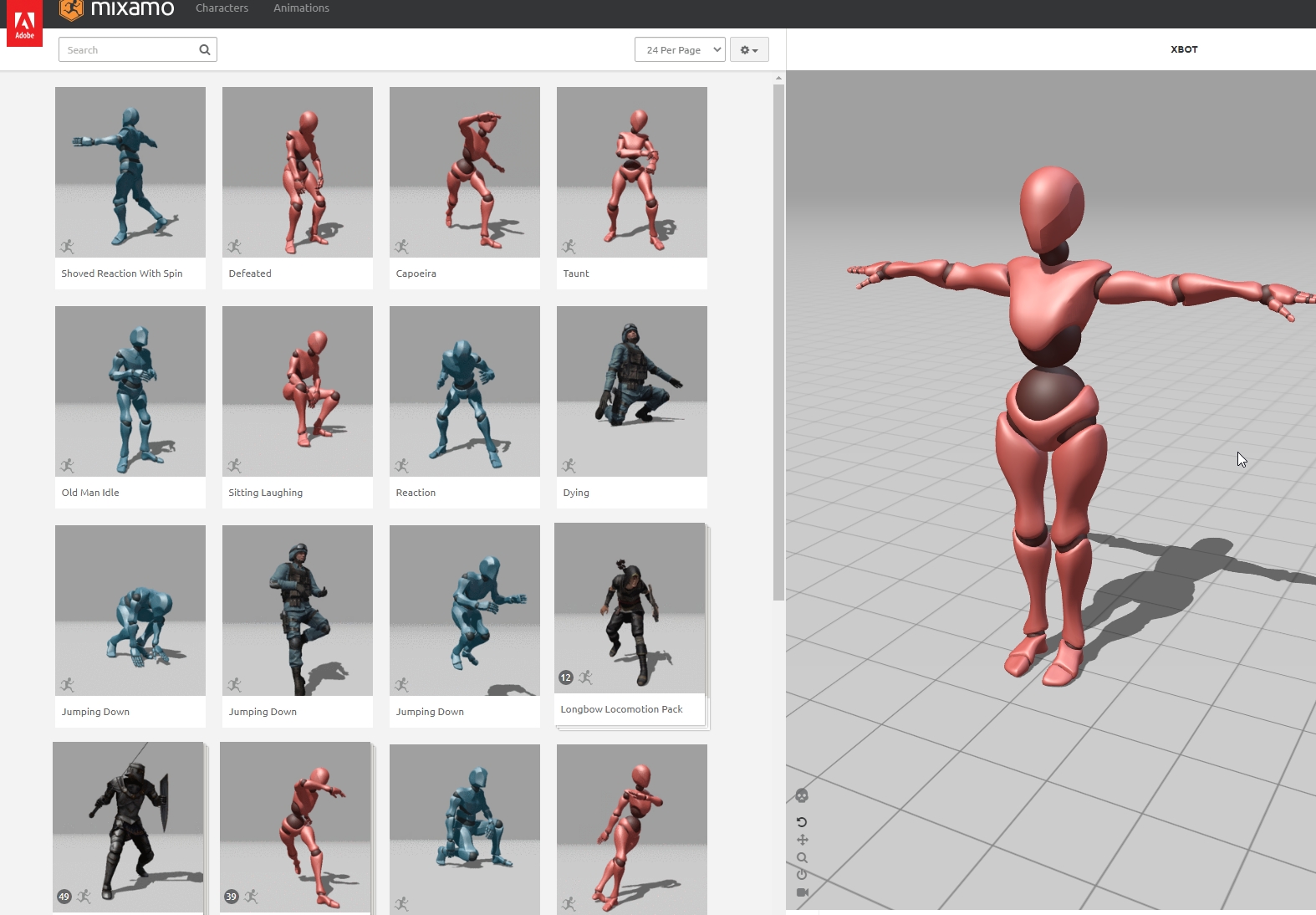Click the running-man icon on Sitting Laughing
Screen dimensions: 1316x915
pos(235,465)
